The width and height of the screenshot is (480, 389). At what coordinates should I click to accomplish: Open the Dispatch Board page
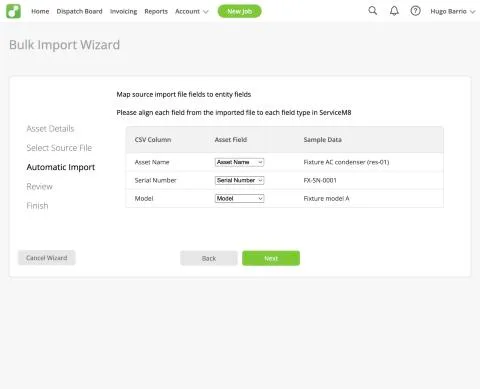[79, 11]
